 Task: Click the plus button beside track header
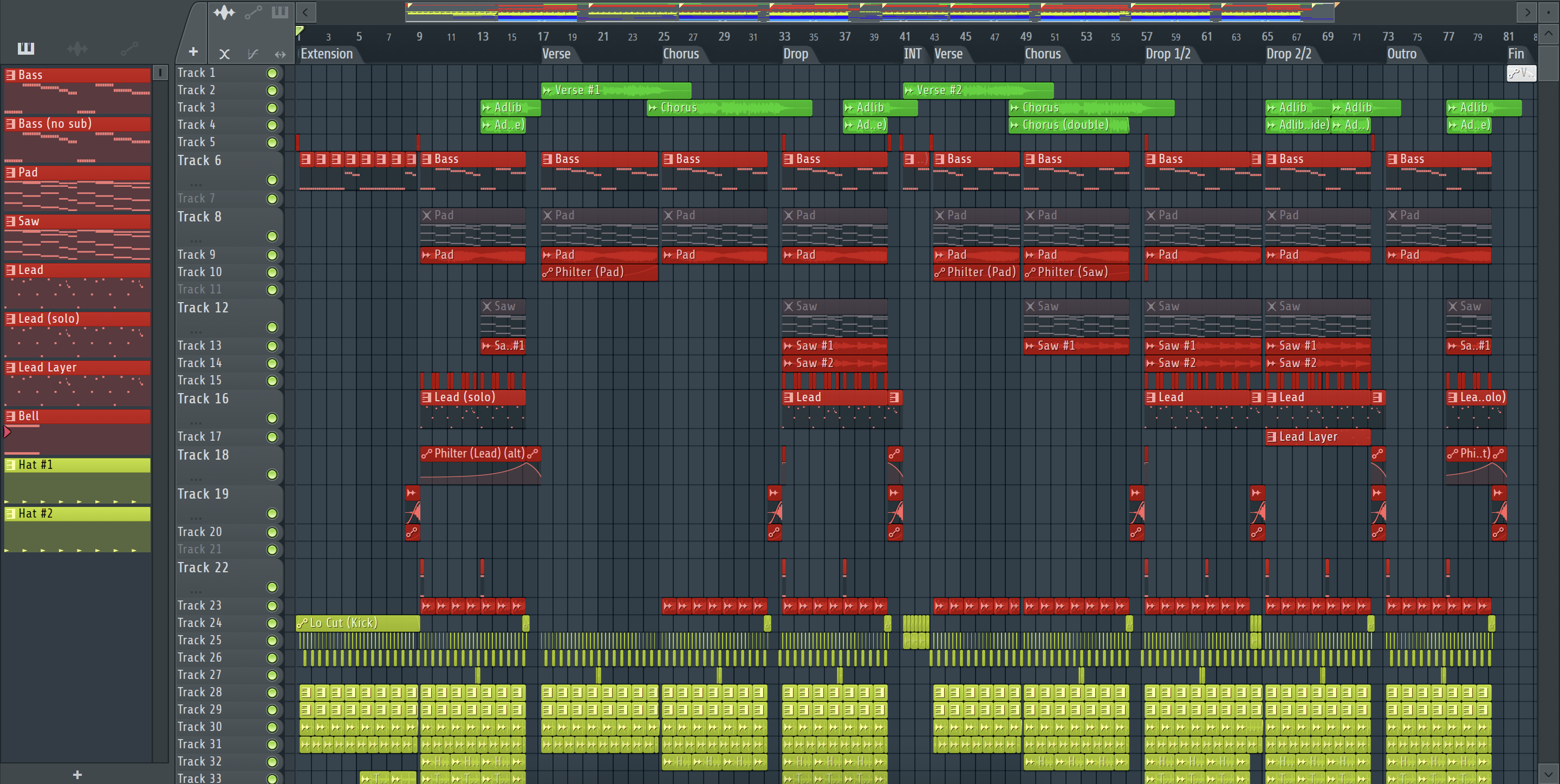pyautogui.click(x=193, y=52)
